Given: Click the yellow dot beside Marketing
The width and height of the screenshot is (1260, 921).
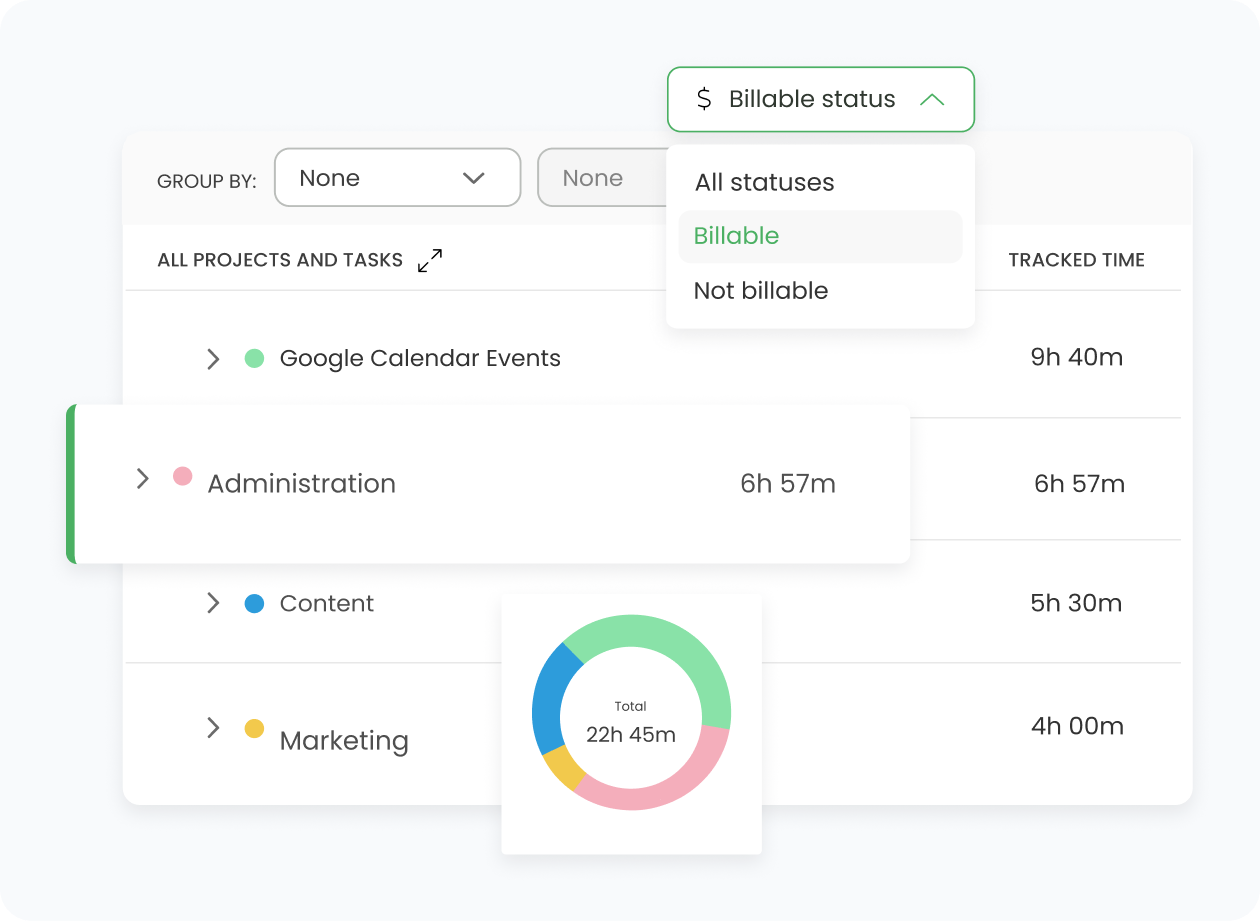Looking at the screenshot, I should (x=254, y=728).
